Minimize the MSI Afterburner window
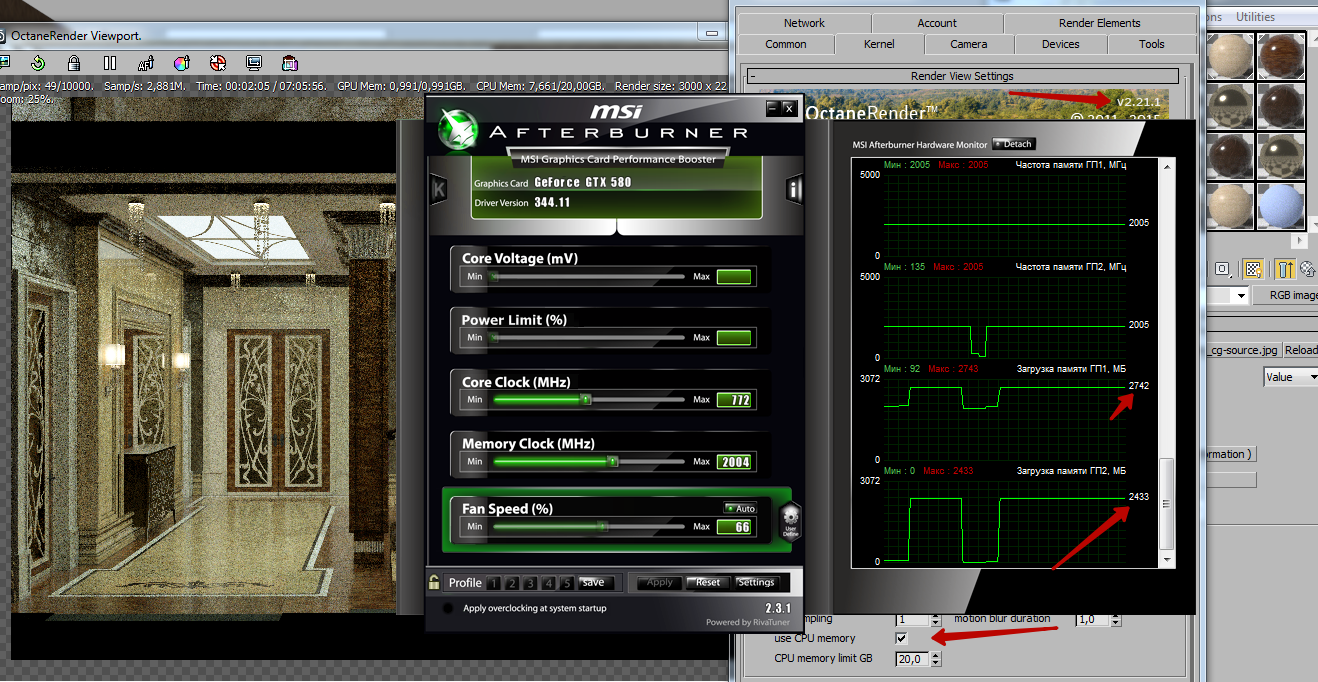 772,107
